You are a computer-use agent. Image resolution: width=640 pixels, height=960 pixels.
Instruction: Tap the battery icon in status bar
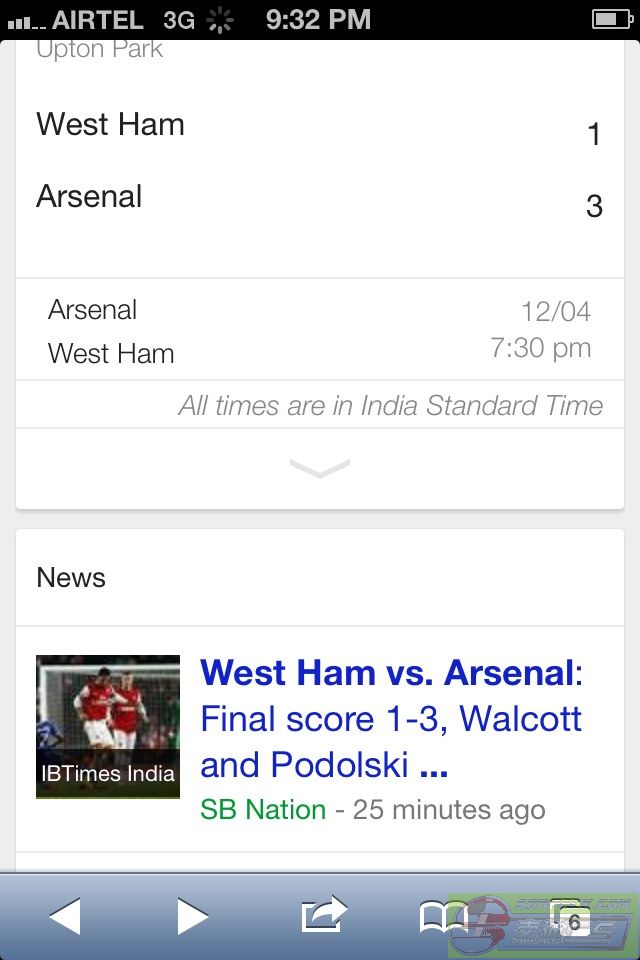611,19
